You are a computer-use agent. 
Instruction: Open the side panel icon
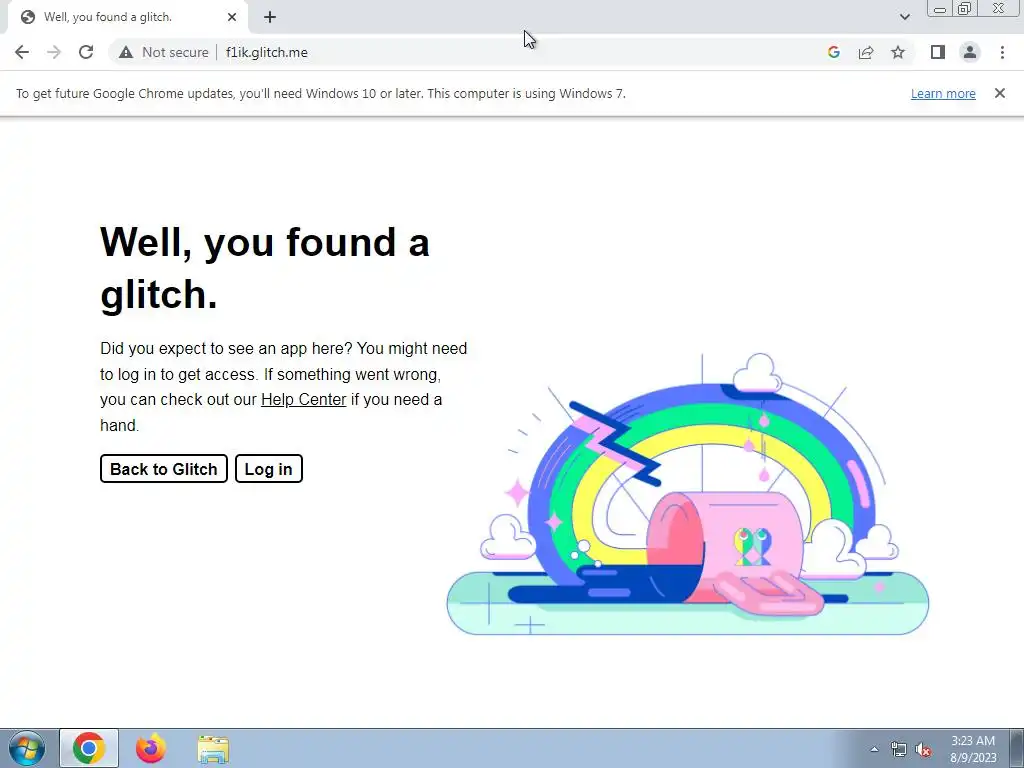click(x=938, y=52)
